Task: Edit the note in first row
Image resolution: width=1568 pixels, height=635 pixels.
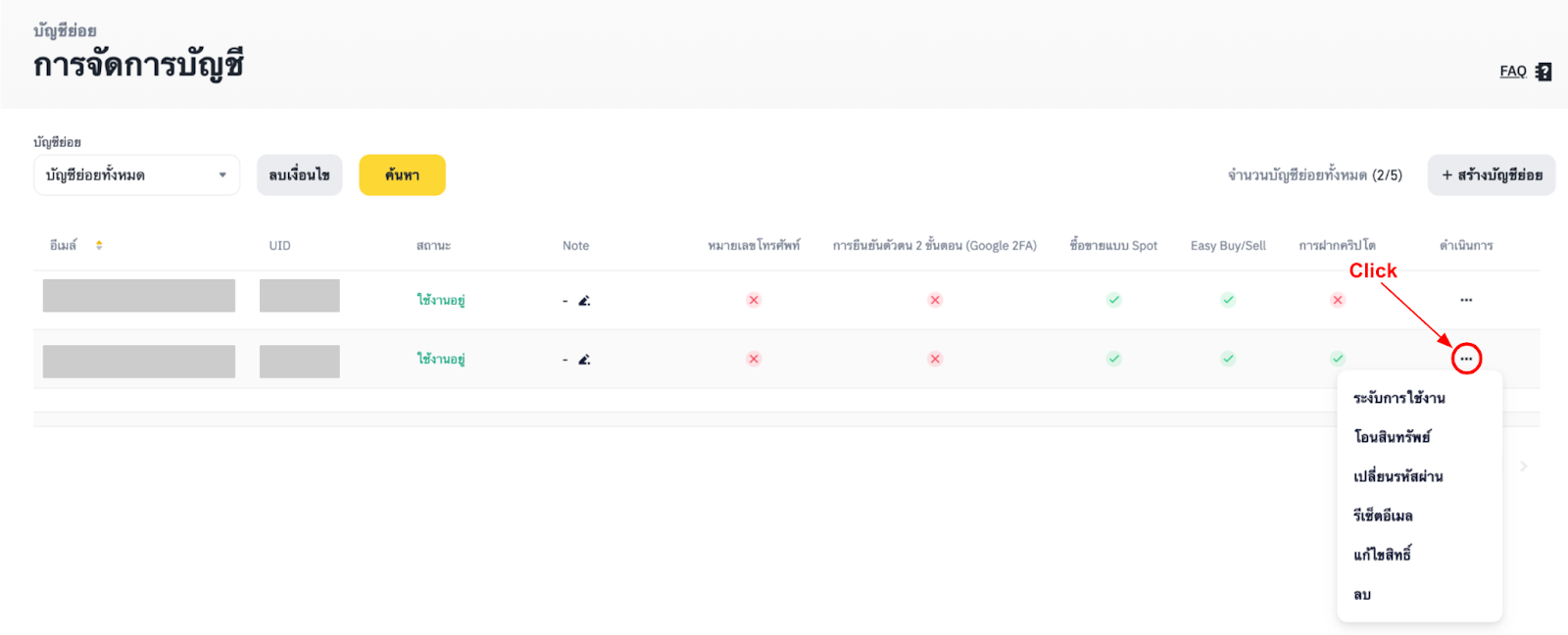Action: click(584, 301)
